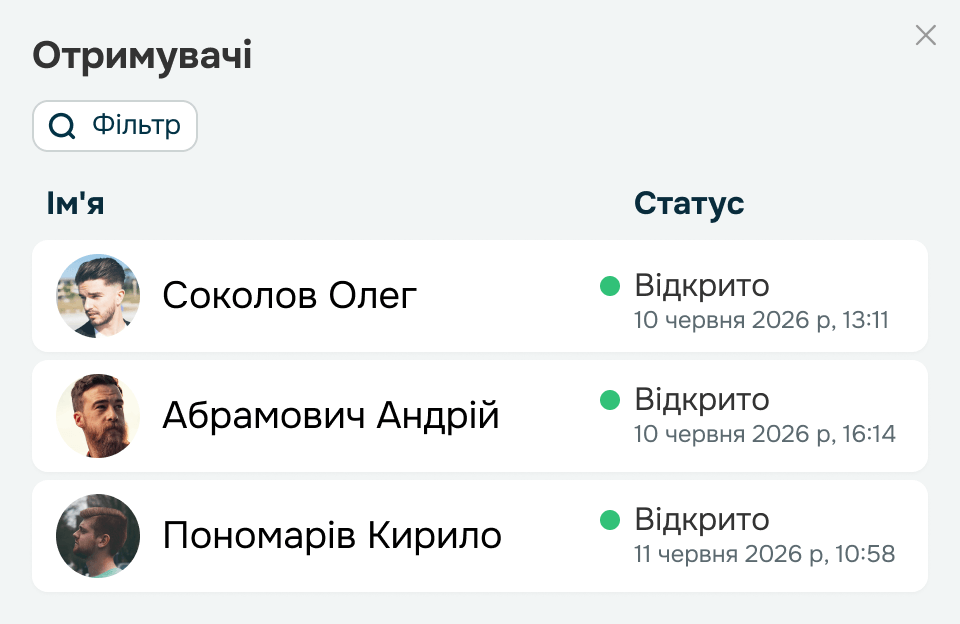Click the timestamp 11 червня 2026 р, 10:58
Image resolution: width=960 pixels, height=624 pixels.
coord(765,554)
